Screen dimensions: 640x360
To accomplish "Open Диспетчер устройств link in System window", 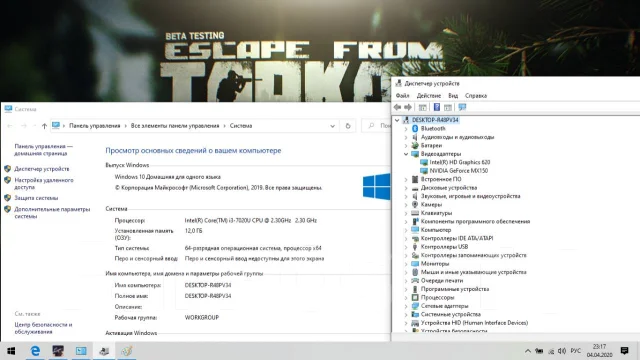I will click(42, 169).
